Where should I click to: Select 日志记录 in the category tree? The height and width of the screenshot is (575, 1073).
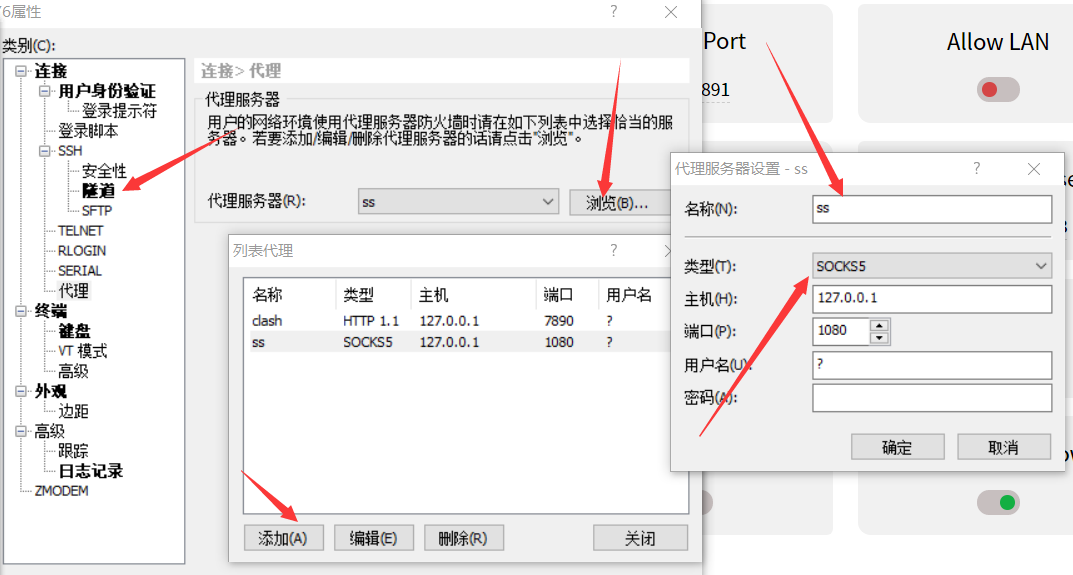point(90,471)
